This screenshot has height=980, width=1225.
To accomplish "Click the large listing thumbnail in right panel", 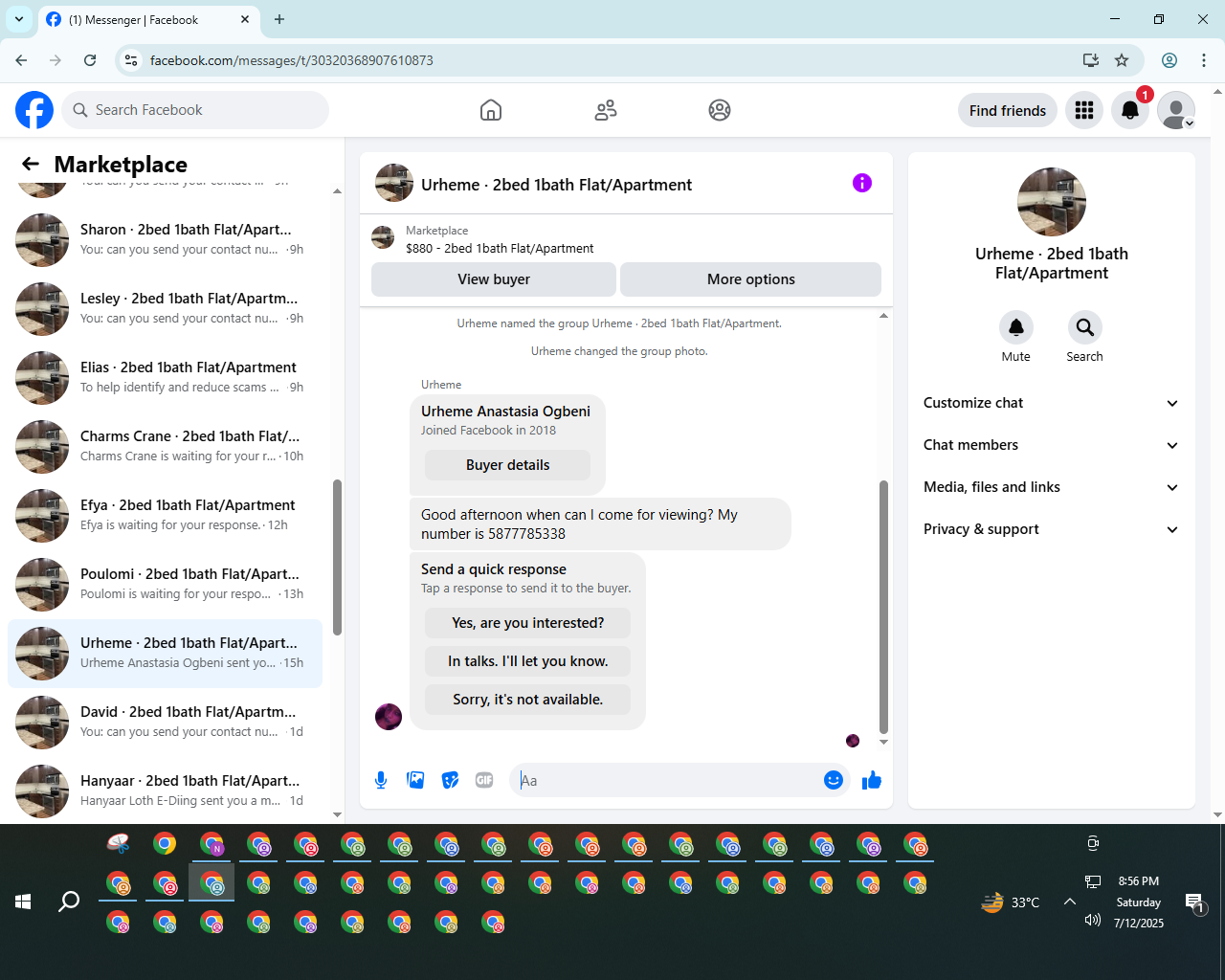I will click(1052, 202).
